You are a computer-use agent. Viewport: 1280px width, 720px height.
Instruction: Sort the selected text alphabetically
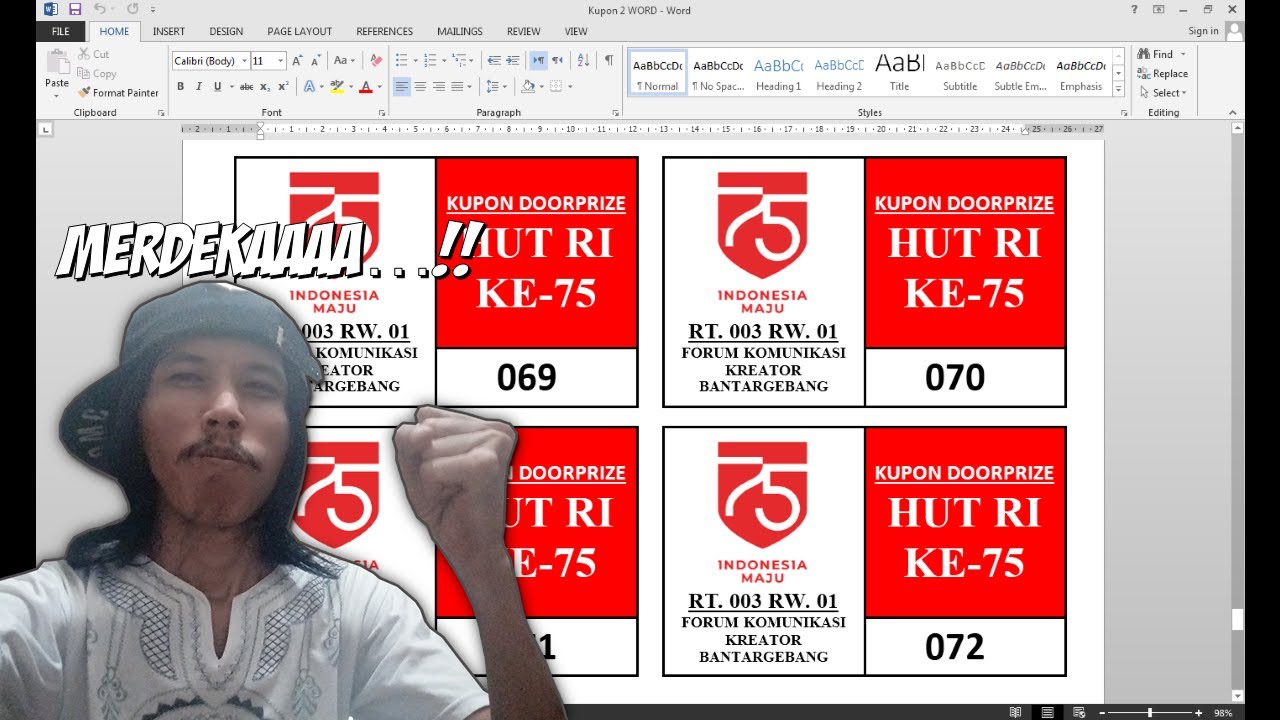[584, 61]
